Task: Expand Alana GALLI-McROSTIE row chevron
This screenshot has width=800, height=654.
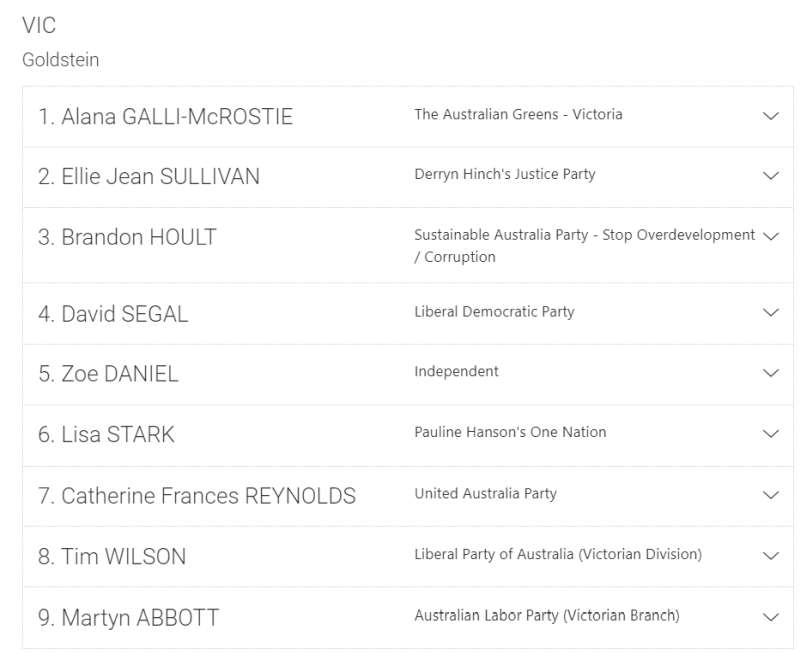Action: point(770,116)
